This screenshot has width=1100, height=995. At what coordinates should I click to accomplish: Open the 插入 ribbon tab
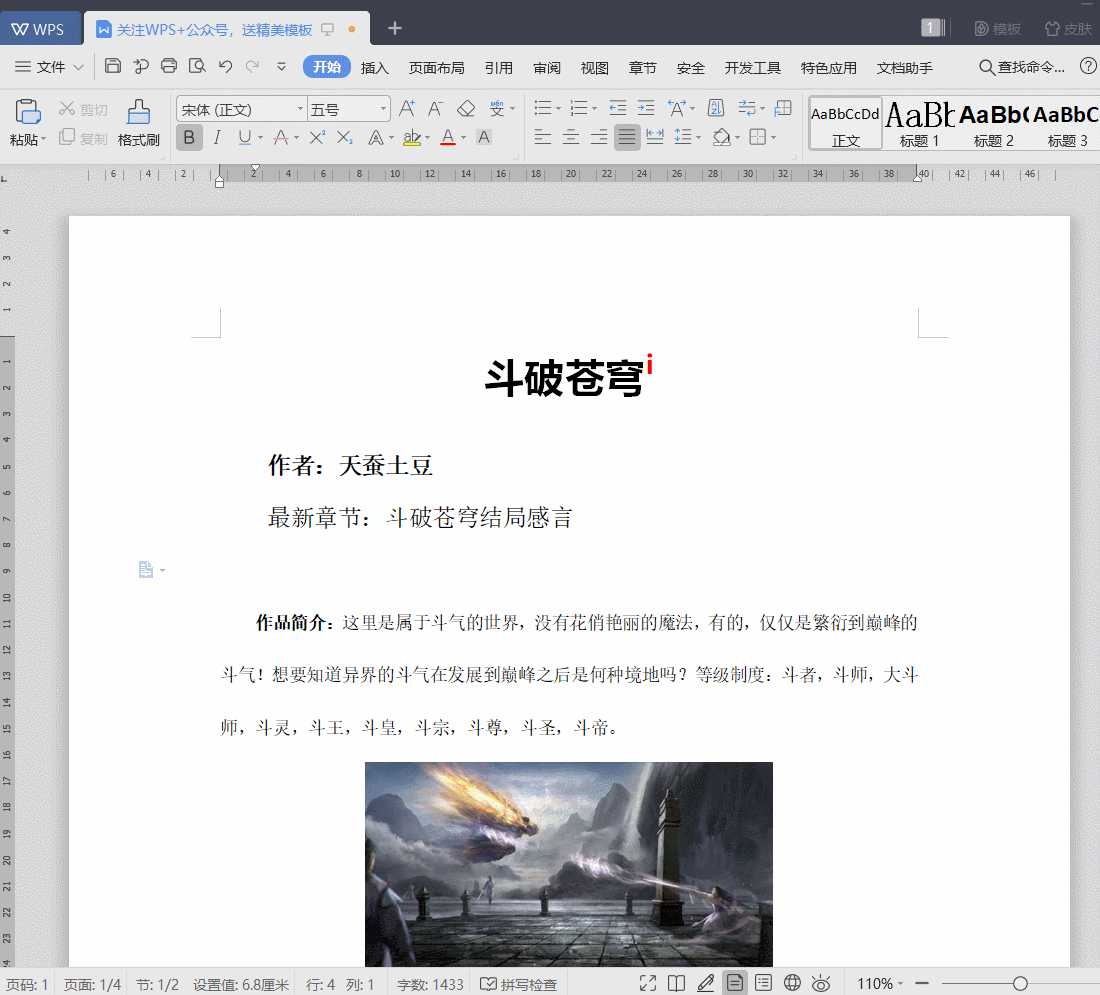375,67
